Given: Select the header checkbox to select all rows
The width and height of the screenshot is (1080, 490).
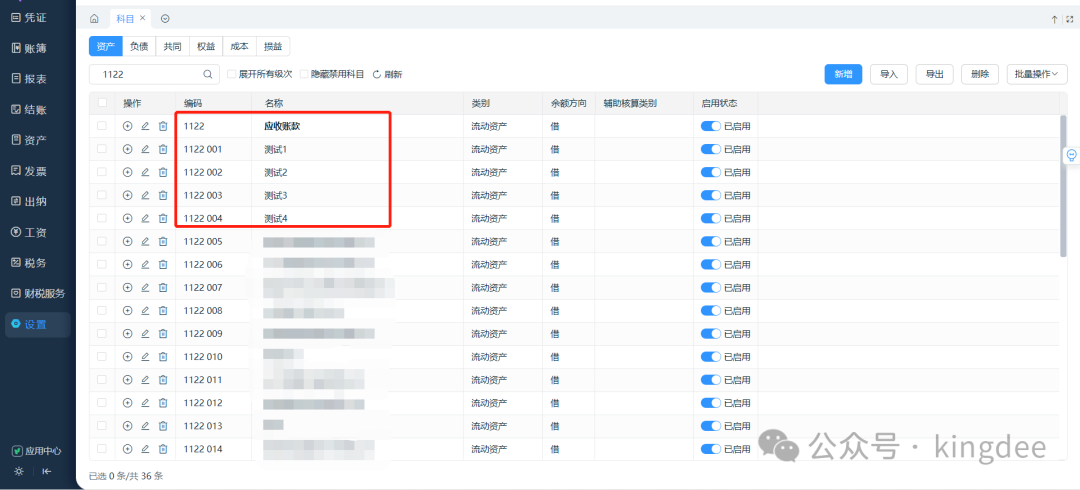Looking at the screenshot, I should click(x=102, y=103).
